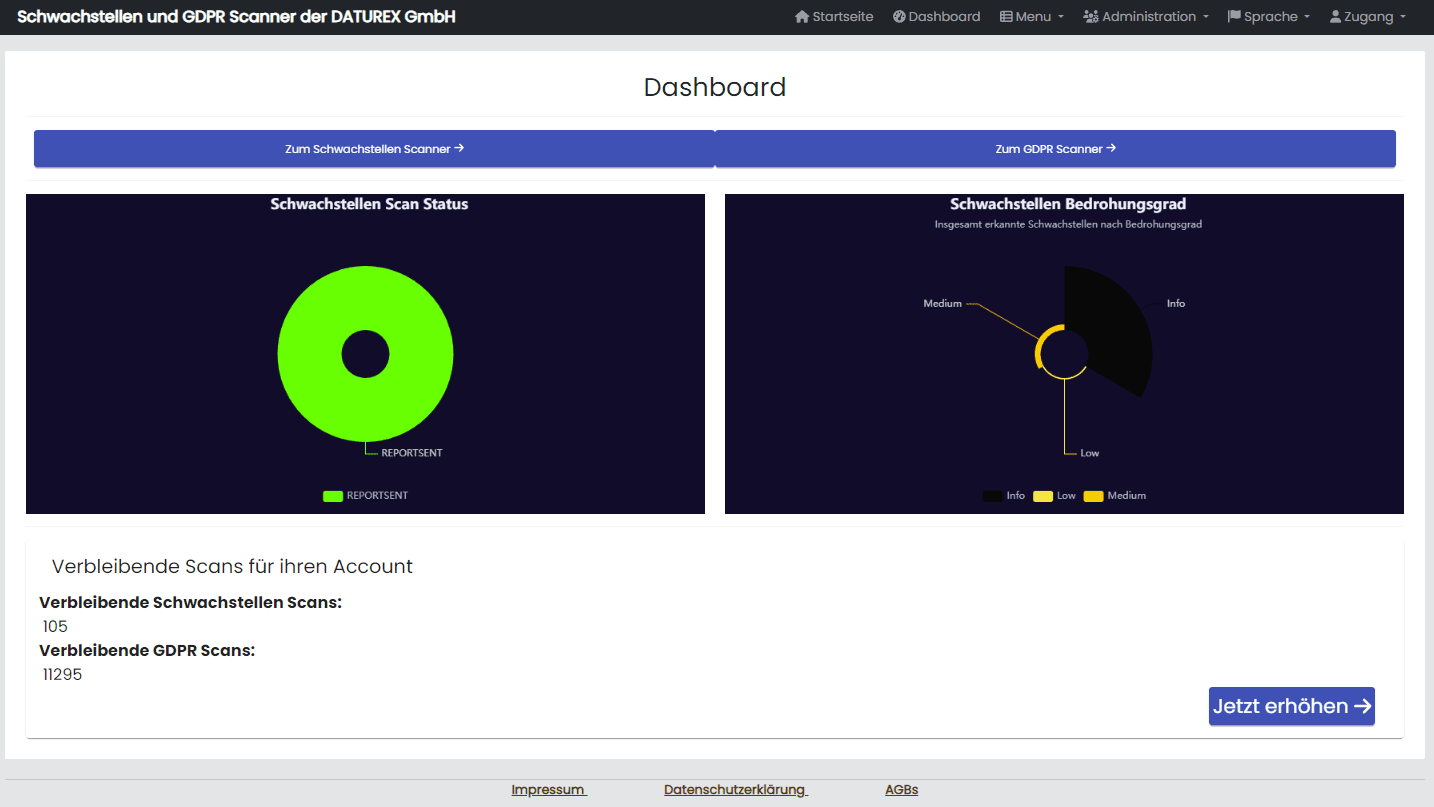Go to Zum Schwachstellen Scanner
The height and width of the screenshot is (807, 1434).
coord(374,149)
